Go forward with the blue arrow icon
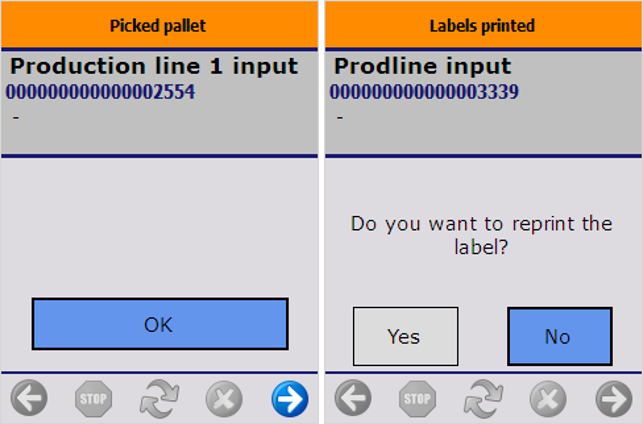The image size is (643, 424). point(289,400)
